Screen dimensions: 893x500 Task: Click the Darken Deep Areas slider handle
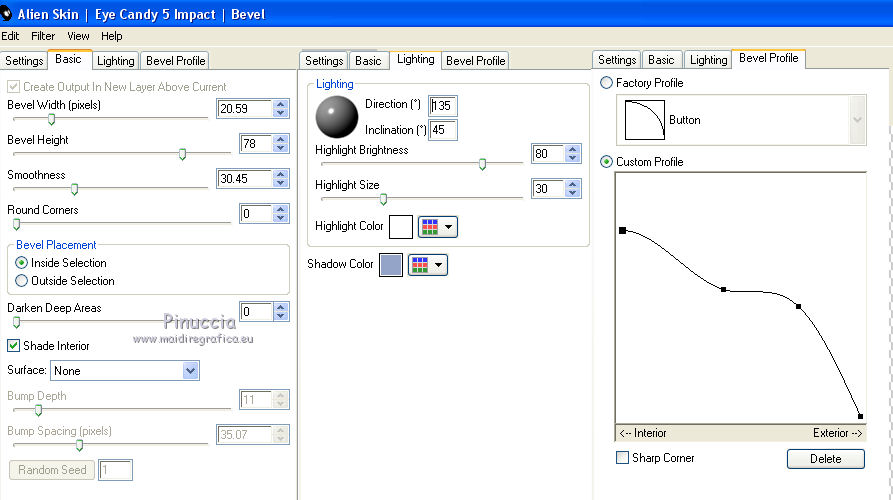(x=17, y=322)
